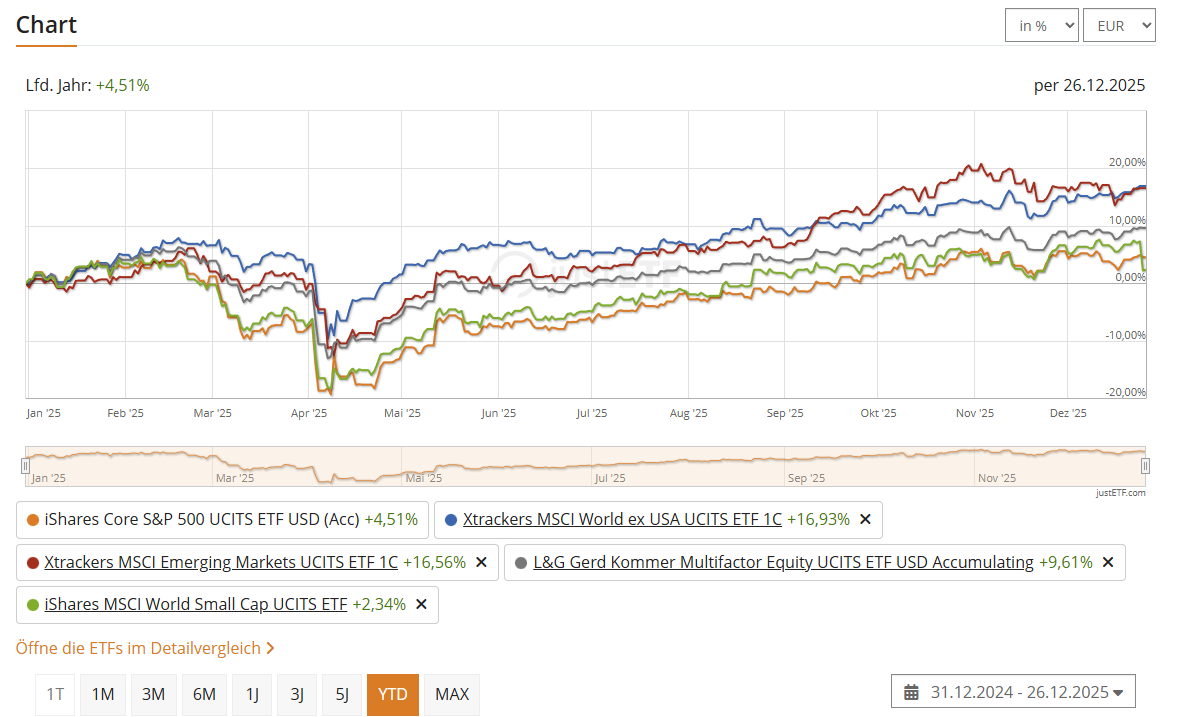Screen dimensions: 1182x717
Task: Click the +16,93% performance value
Action: (818, 519)
